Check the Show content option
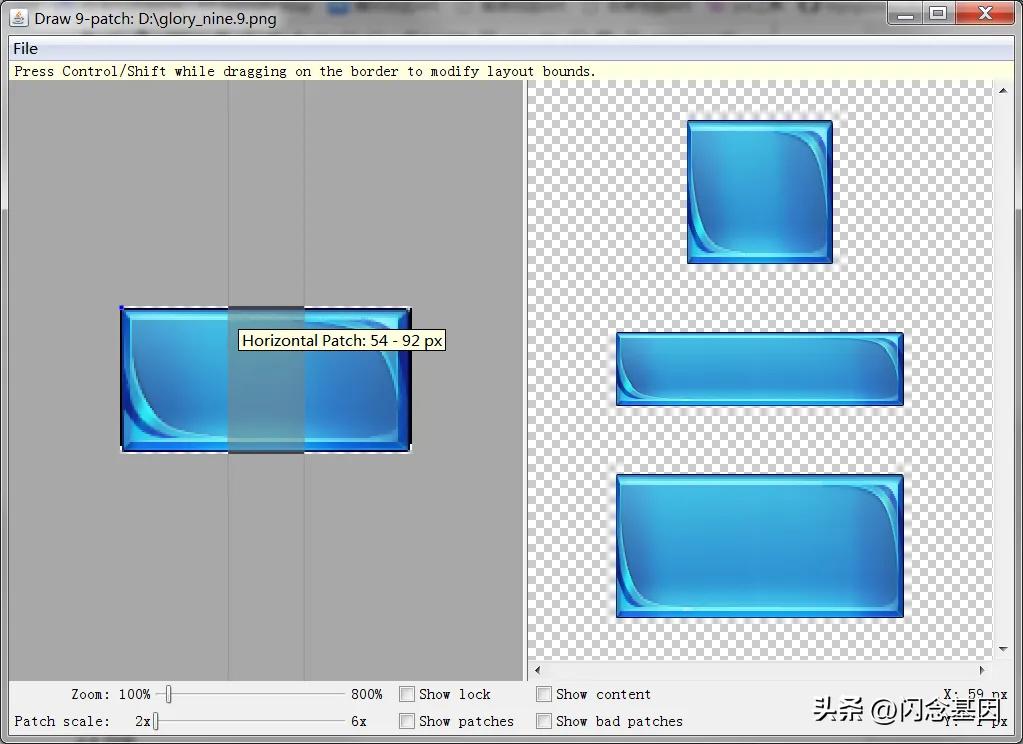 544,694
